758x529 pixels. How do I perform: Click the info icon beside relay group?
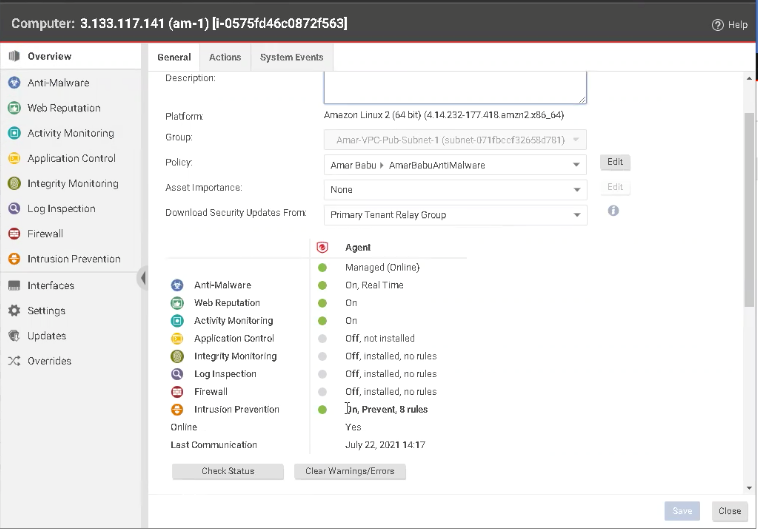[x=613, y=211]
